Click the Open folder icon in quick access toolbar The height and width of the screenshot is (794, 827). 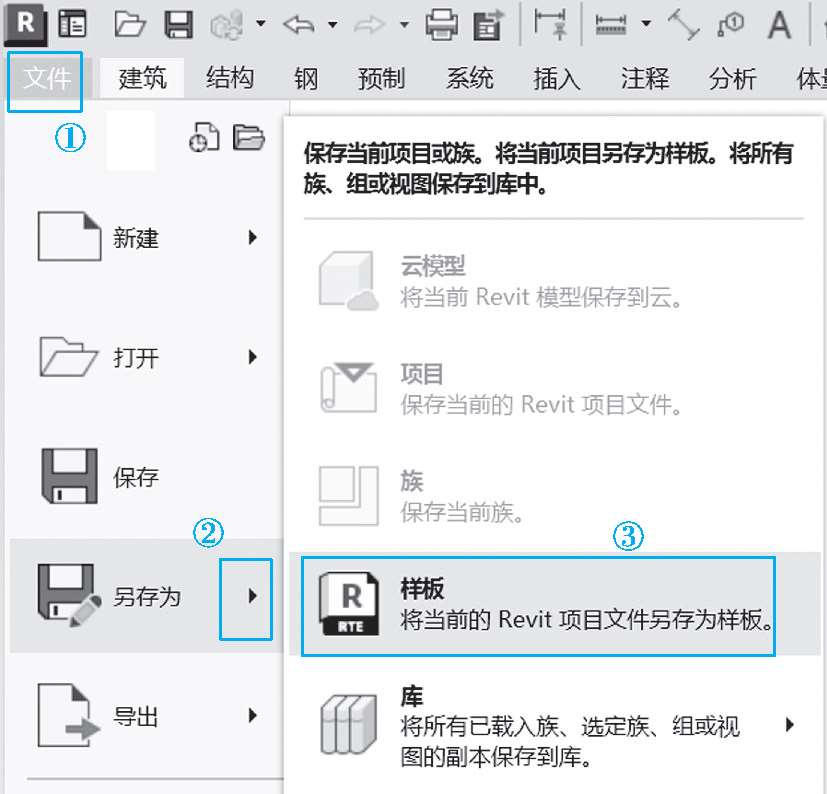130,25
